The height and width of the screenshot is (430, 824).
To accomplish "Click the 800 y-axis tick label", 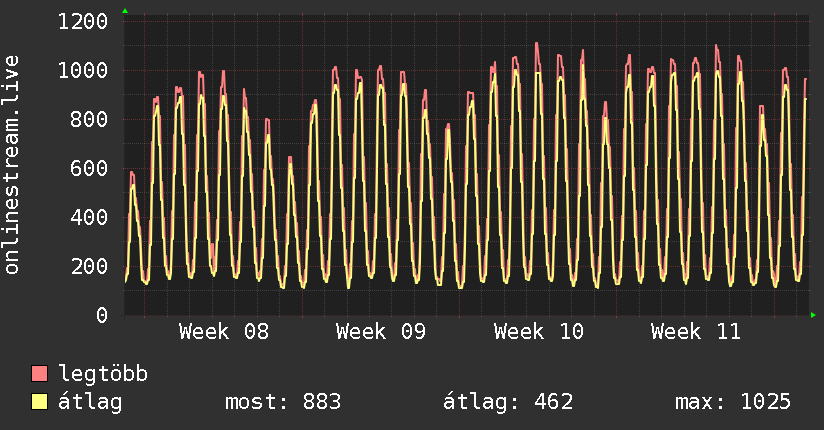I will coord(89,119).
